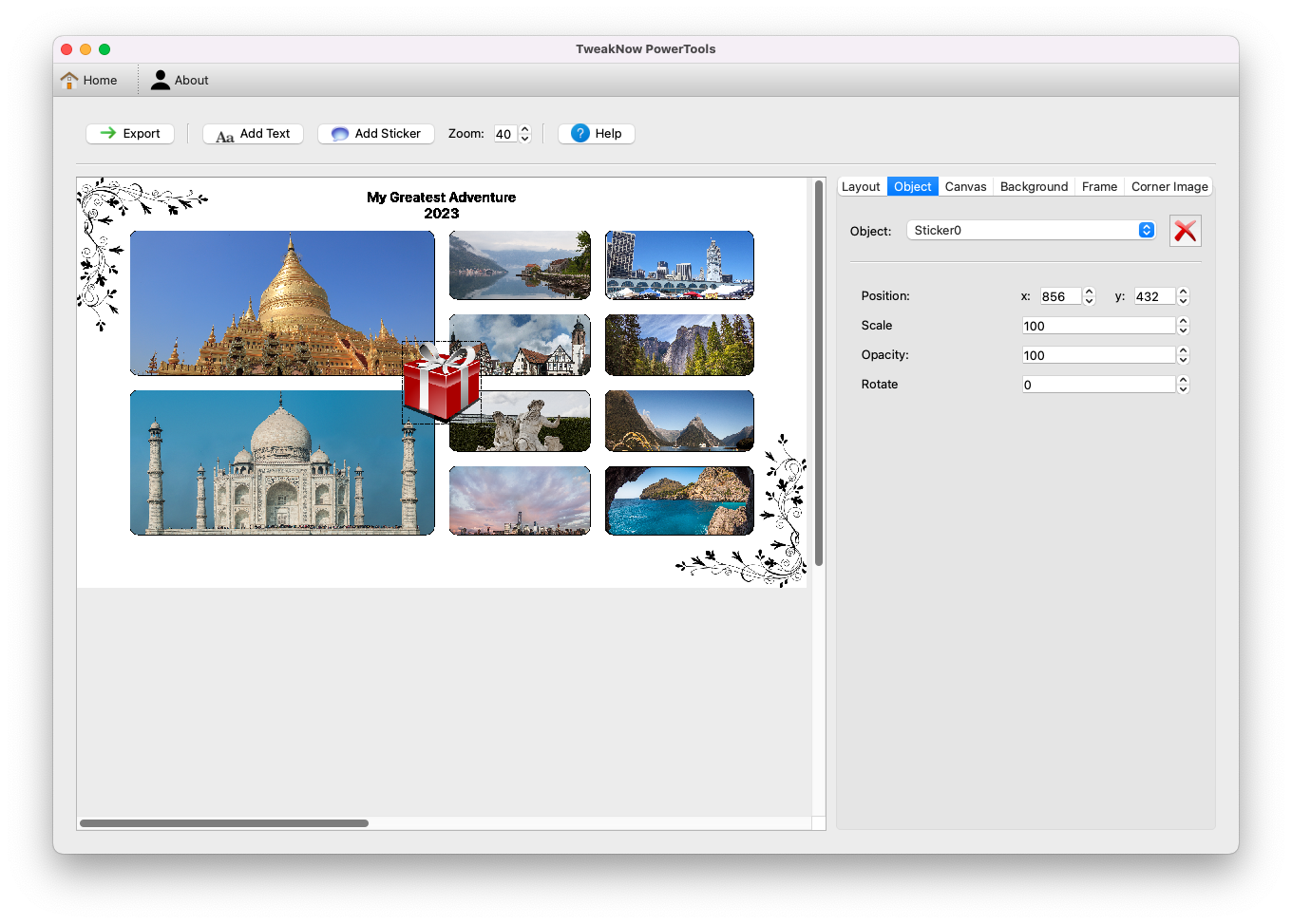Open the About person icon
The width and height of the screenshot is (1292, 924).
(161, 81)
